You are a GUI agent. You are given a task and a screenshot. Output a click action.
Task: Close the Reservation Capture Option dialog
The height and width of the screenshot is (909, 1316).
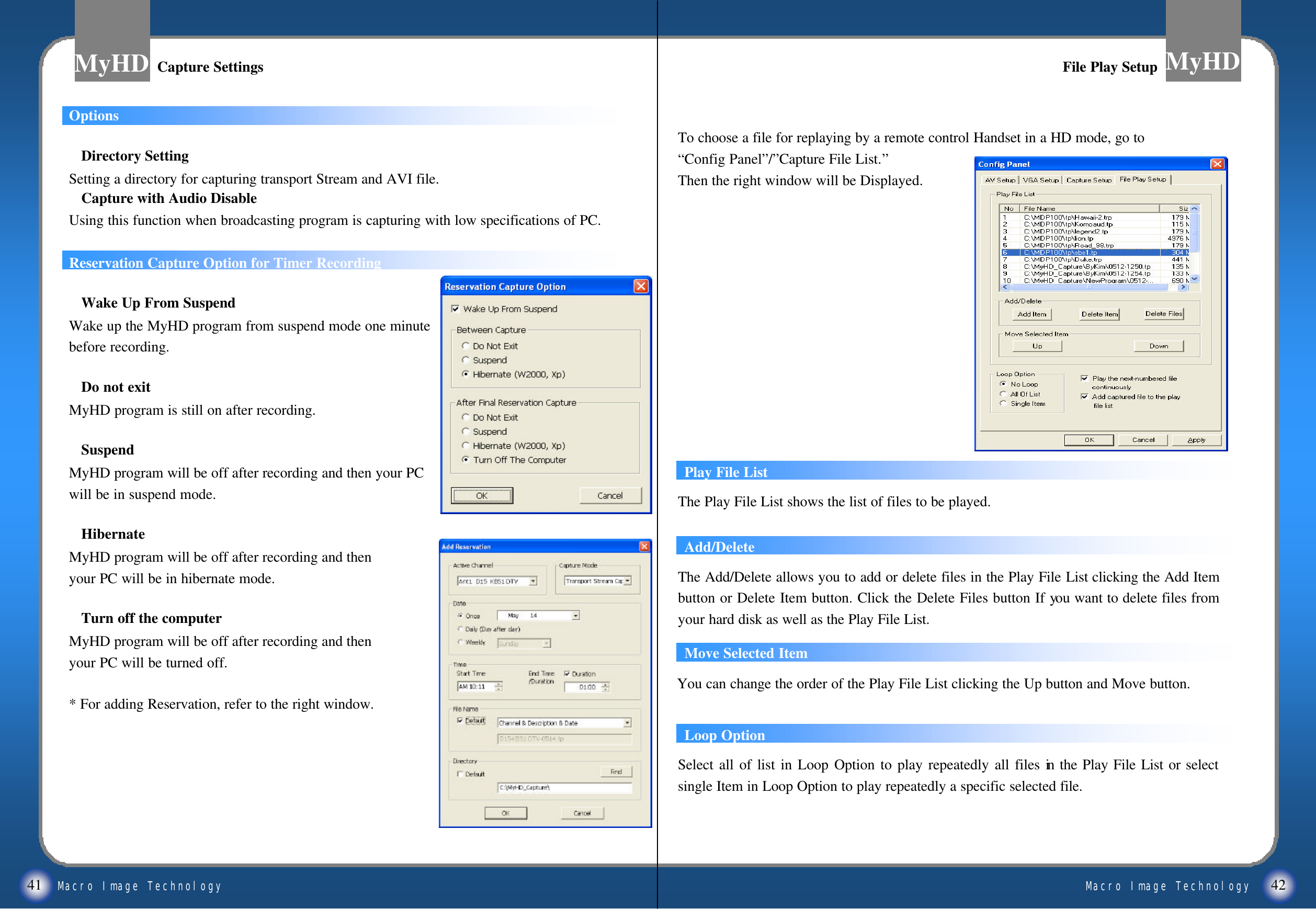tap(641, 286)
